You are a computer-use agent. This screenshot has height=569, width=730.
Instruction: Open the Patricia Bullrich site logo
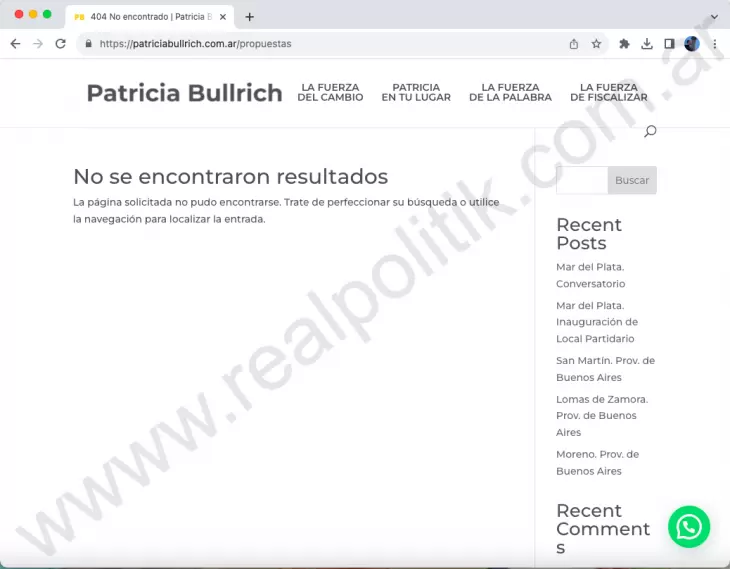pos(184,93)
